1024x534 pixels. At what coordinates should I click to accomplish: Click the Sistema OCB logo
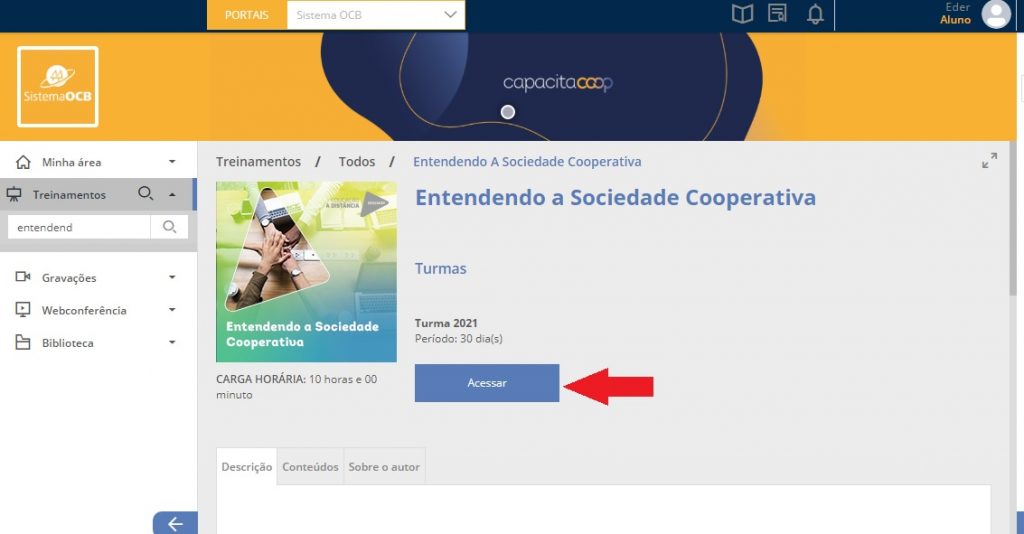pyautogui.click(x=58, y=87)
